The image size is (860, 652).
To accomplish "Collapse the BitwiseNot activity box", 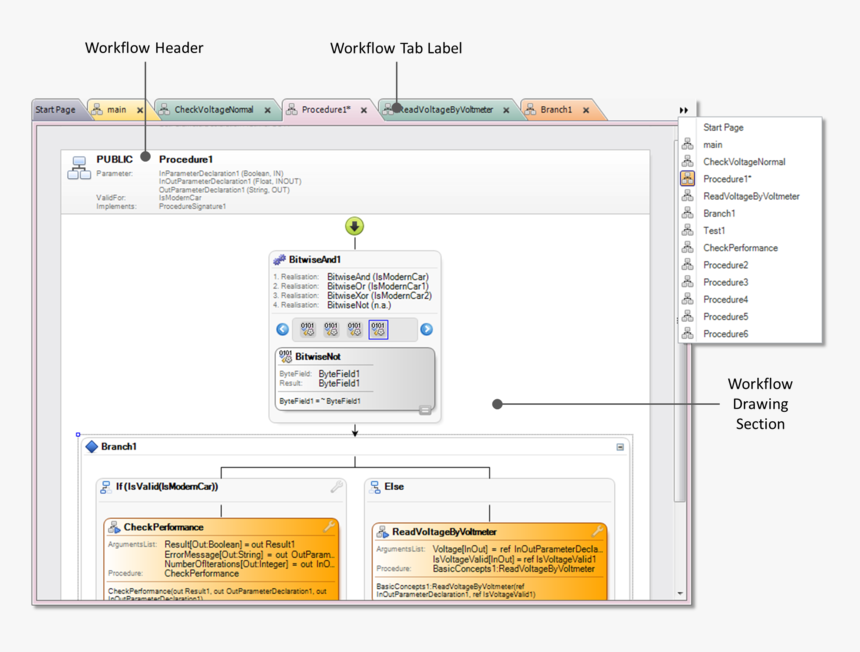I will (425, 410).
